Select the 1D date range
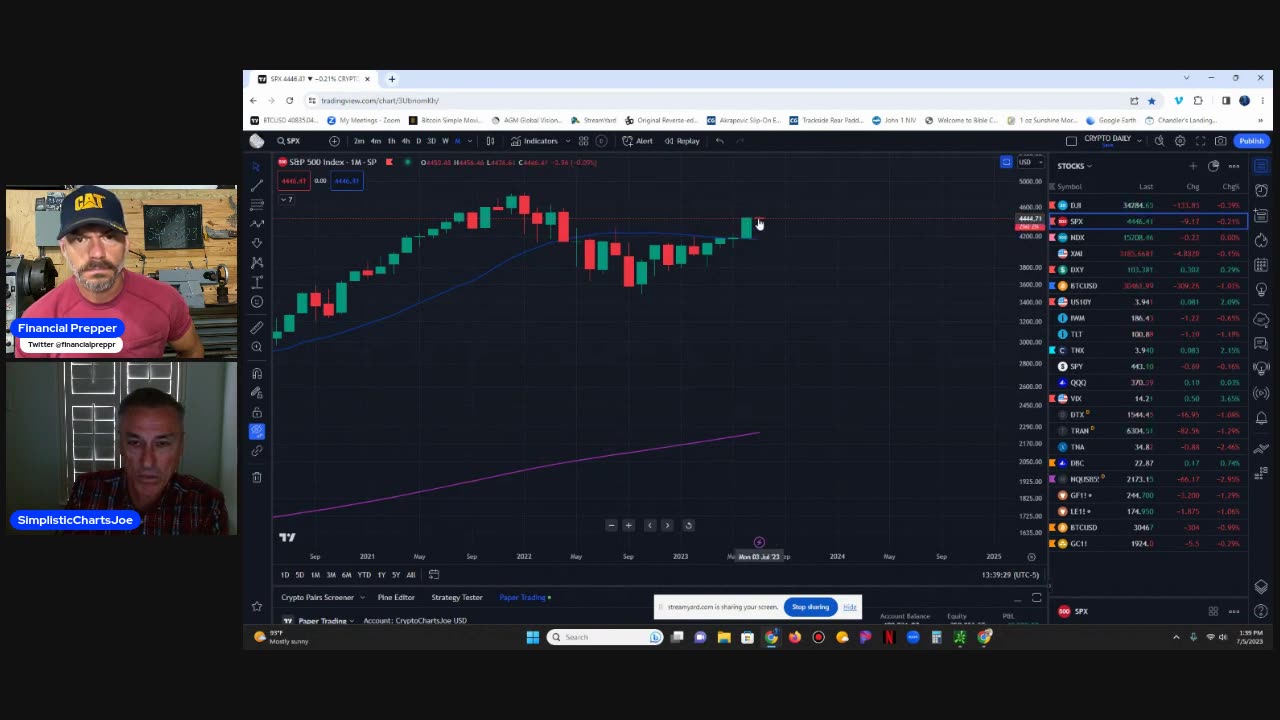The image size is (1280, 720). point(285,575)
